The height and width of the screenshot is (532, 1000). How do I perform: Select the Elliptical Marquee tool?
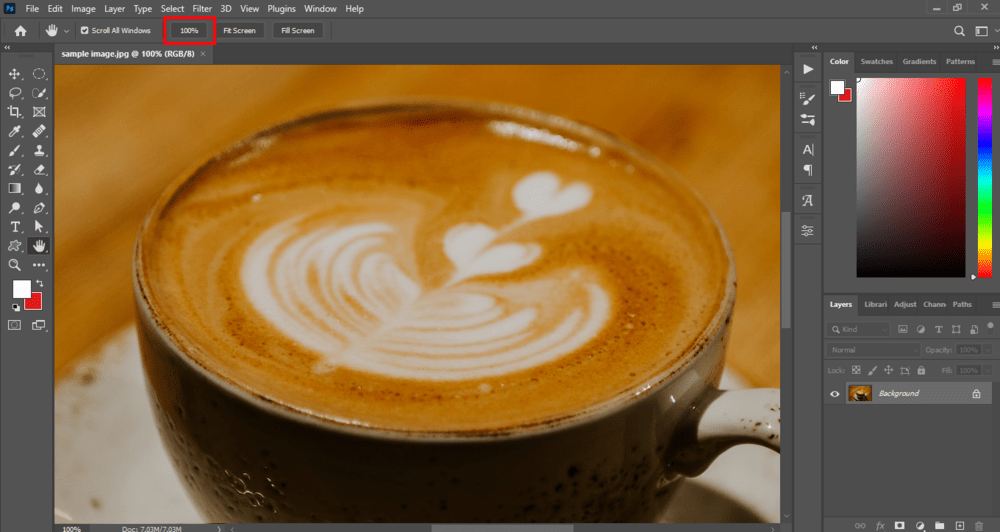coord(39,74)
